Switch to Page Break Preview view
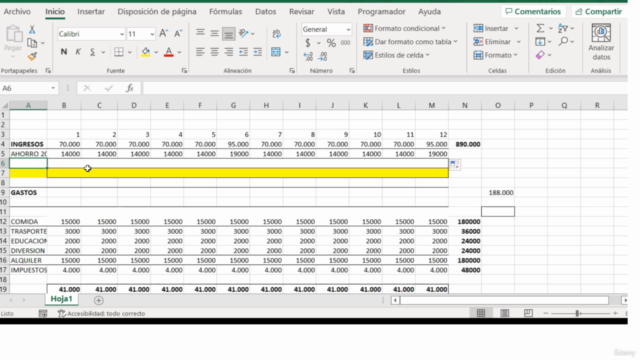The width and height of the screenshot is (640, 360). tap(528, 313)
